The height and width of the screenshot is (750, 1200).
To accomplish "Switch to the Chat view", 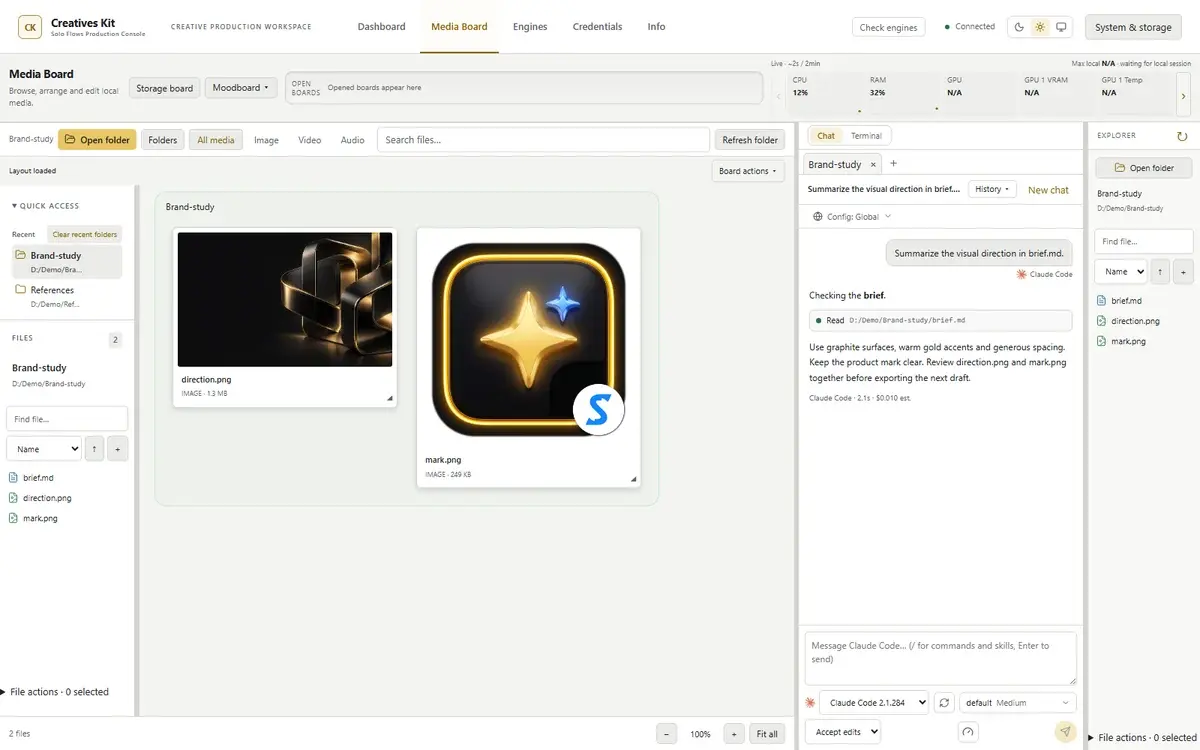I will [826, 136].
